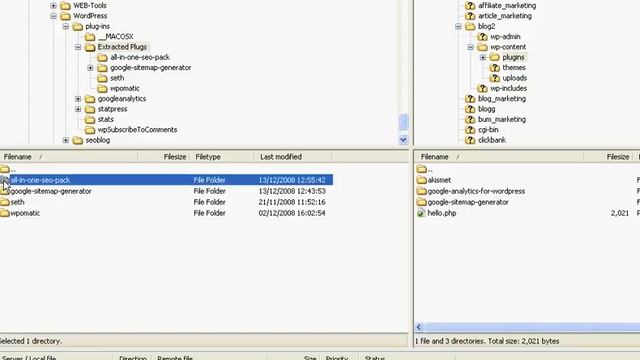Click the wpSubscribeToComments folder icon

coord(90,130)
